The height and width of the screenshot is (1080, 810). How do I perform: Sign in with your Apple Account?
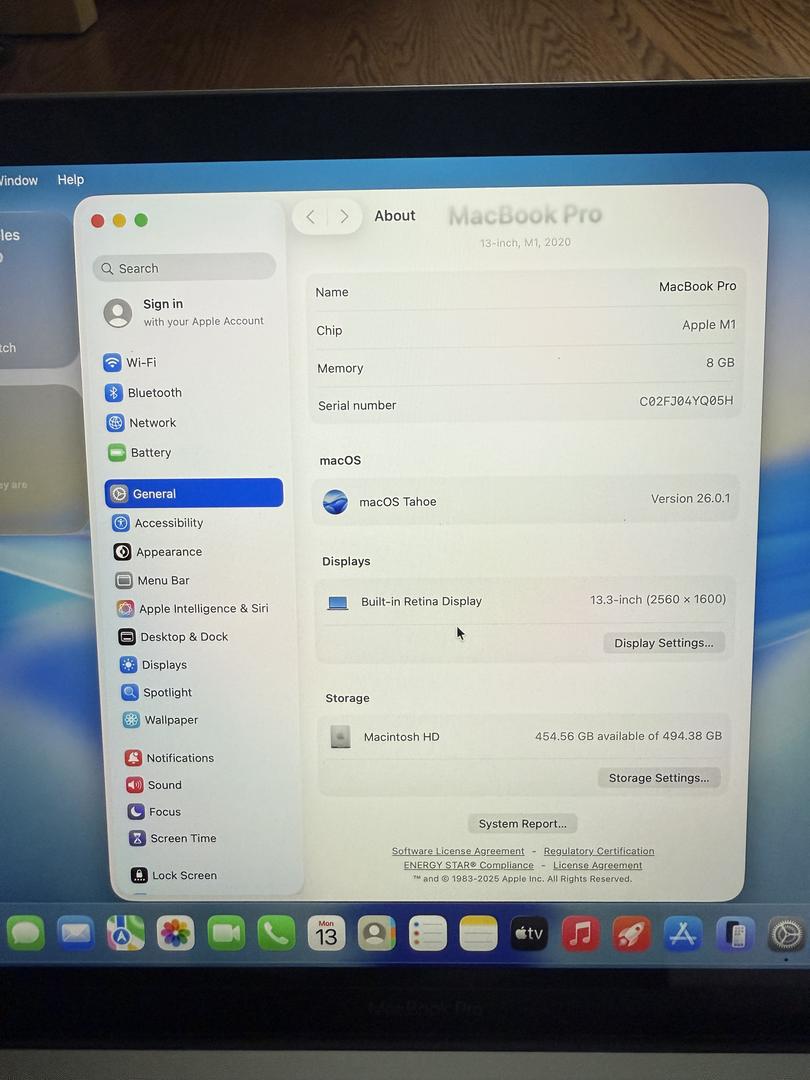[x=184, y=312]
